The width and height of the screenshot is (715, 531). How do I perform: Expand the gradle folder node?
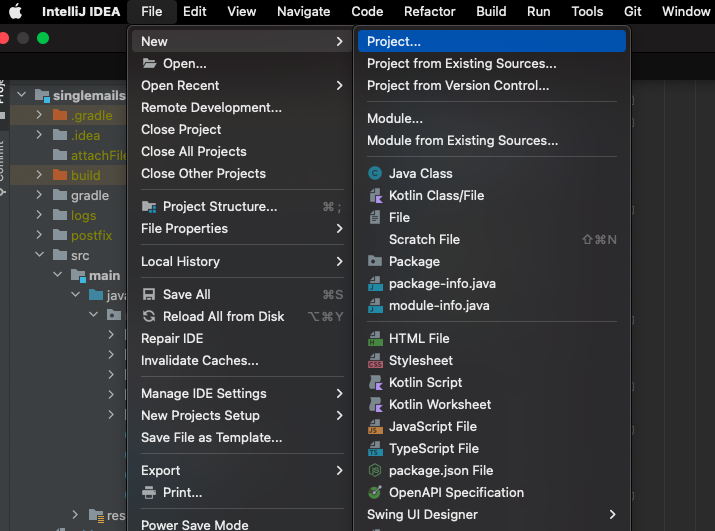pos(39,195)
